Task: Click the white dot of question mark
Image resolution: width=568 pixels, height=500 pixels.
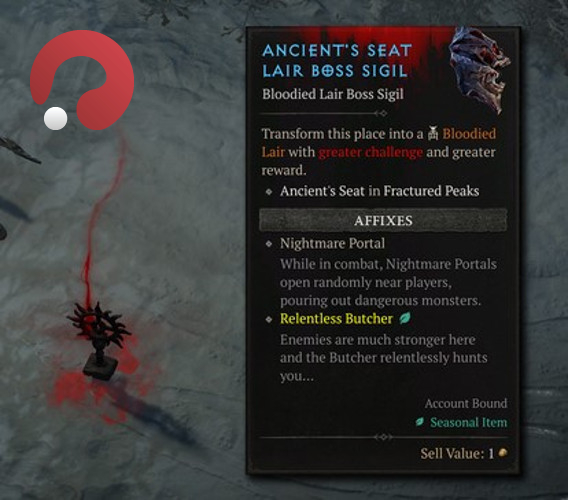Action: [x=55, y=118]
